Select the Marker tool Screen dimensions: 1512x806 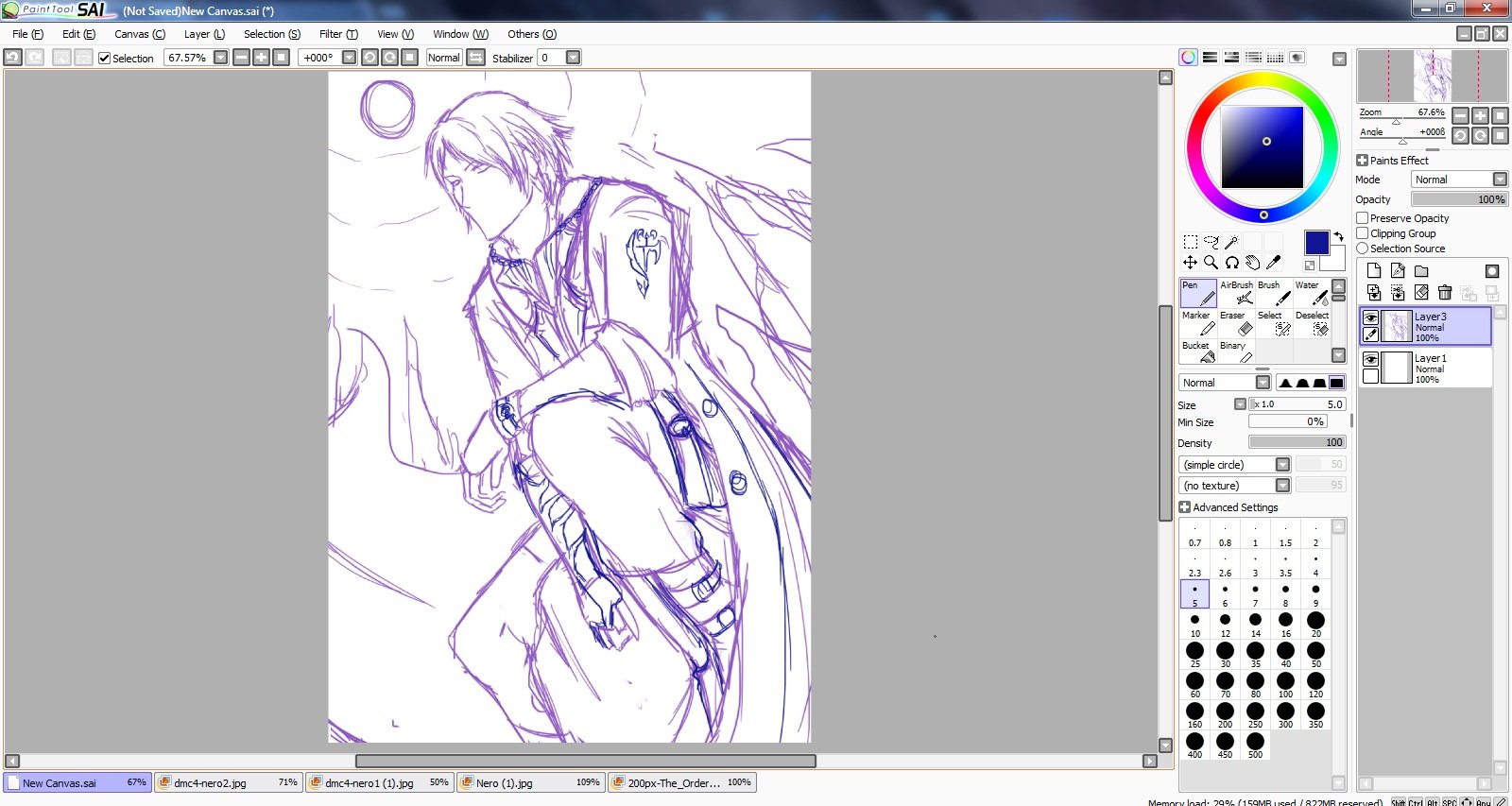coord(1198,323)
